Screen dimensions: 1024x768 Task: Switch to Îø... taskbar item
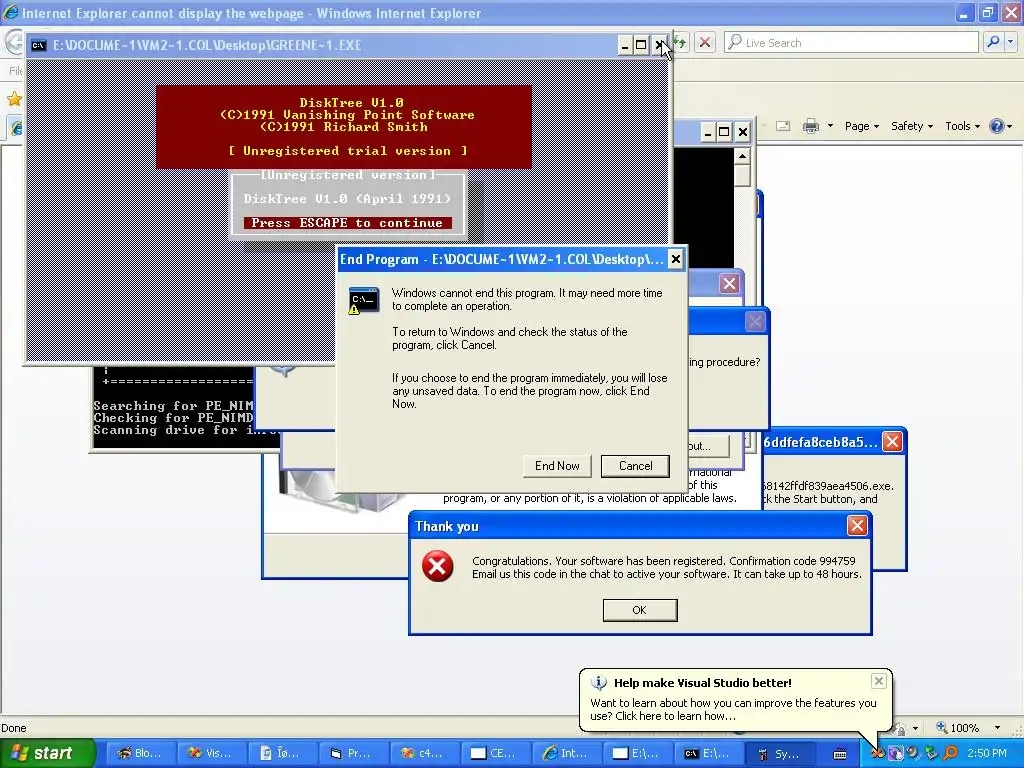(x=281, y=753)
